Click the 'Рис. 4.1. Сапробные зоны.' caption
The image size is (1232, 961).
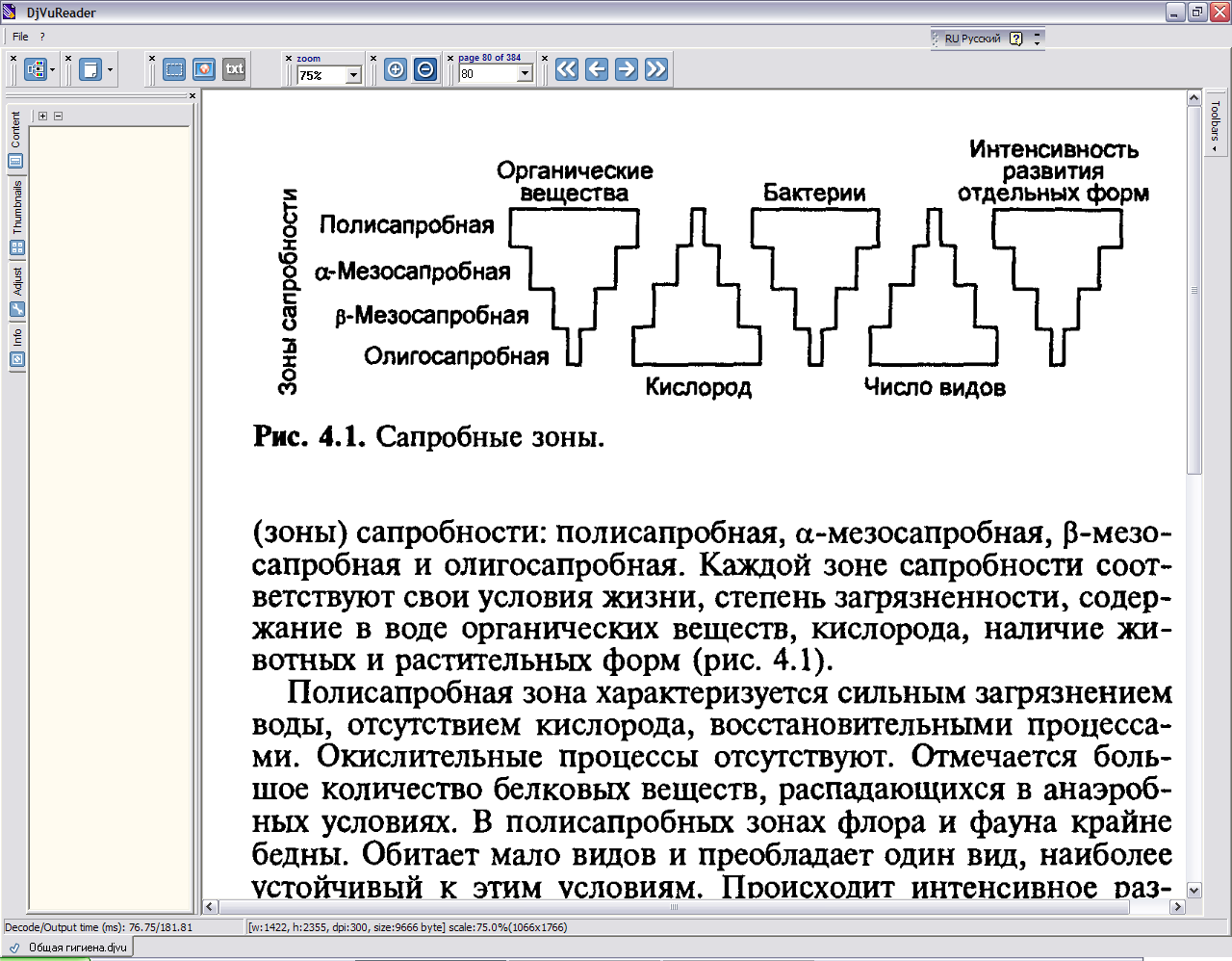click(429, 436)
